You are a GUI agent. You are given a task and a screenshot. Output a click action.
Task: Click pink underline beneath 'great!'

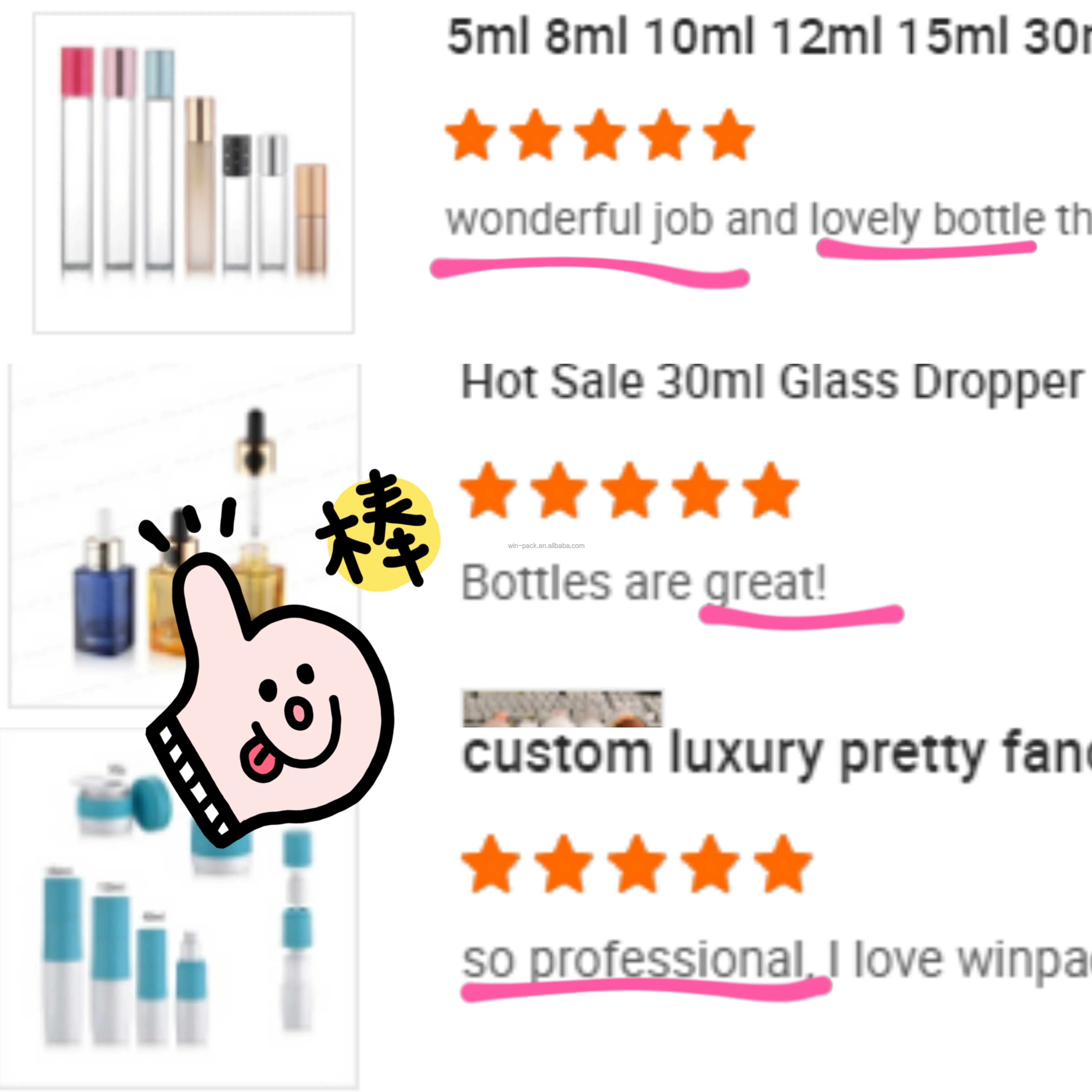tap(801, 616)
